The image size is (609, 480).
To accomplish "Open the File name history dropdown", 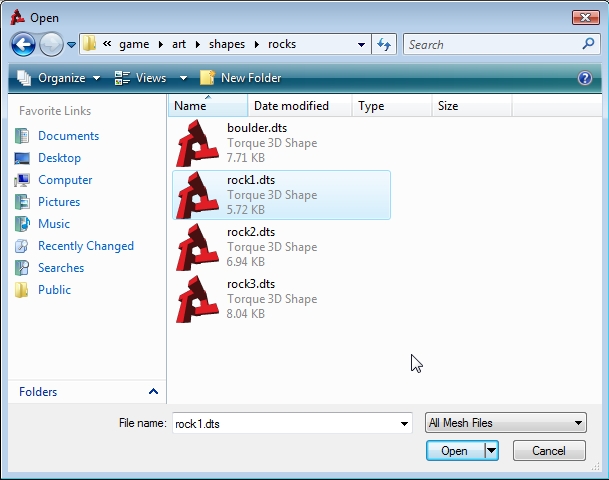I will pos(404,423).
